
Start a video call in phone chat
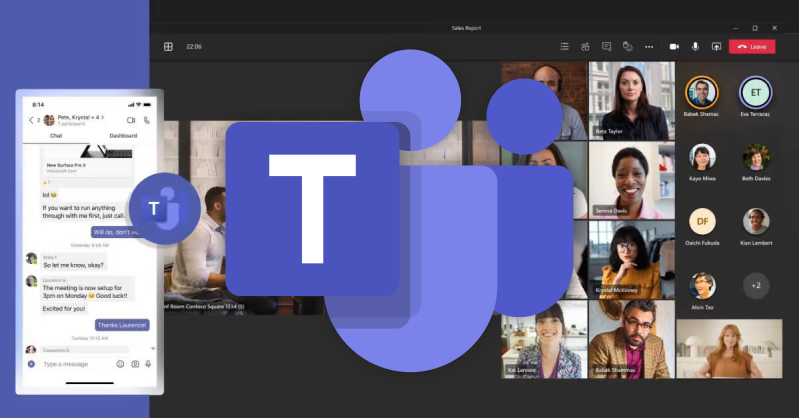[131, 120]
